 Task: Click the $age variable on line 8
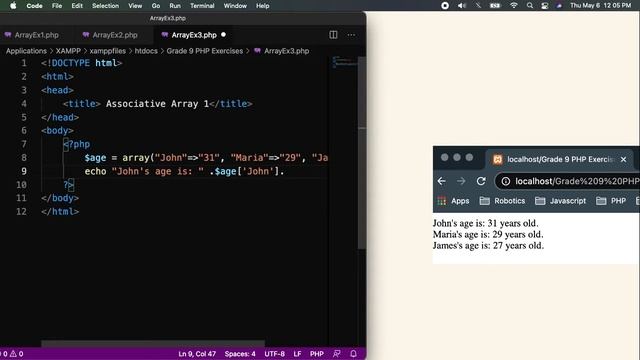point(95,158)
